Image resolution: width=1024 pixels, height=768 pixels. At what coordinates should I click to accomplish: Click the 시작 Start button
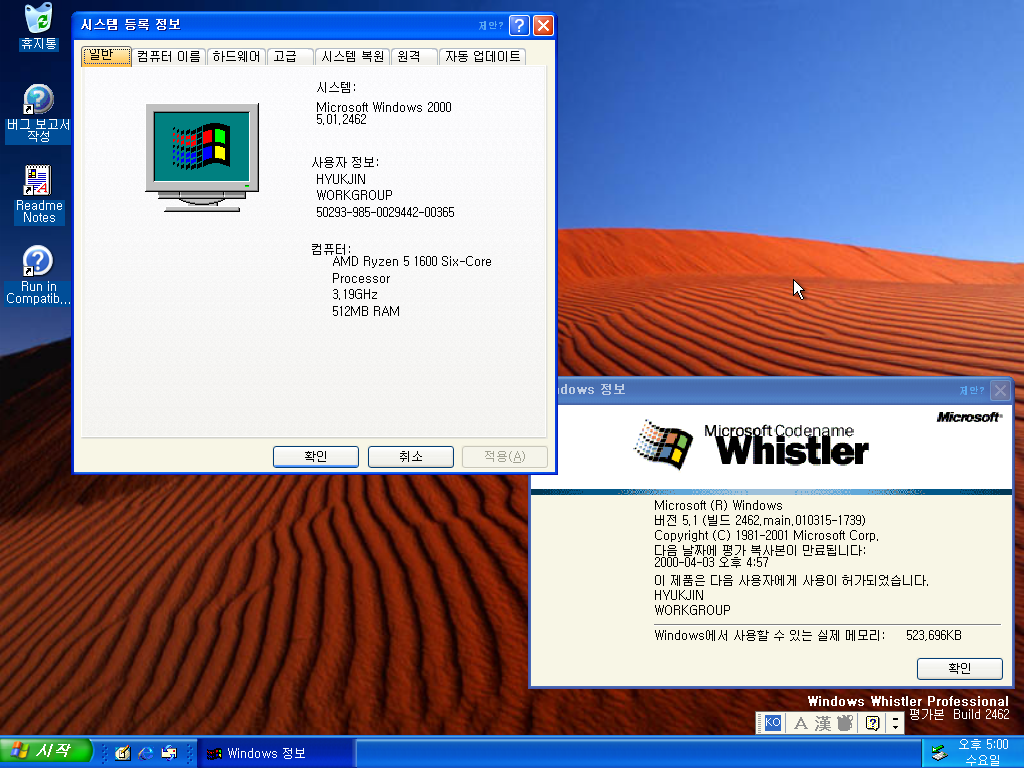tap(44, 751)
